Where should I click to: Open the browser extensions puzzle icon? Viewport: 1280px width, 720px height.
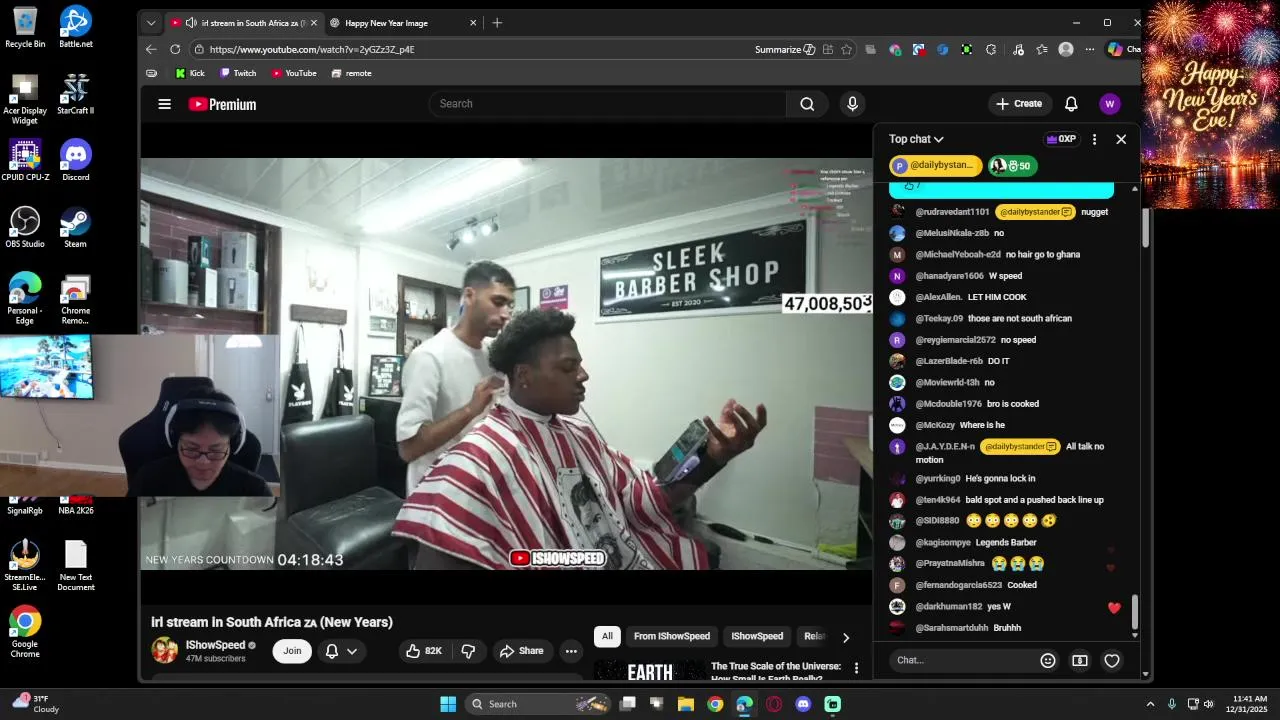991,49
